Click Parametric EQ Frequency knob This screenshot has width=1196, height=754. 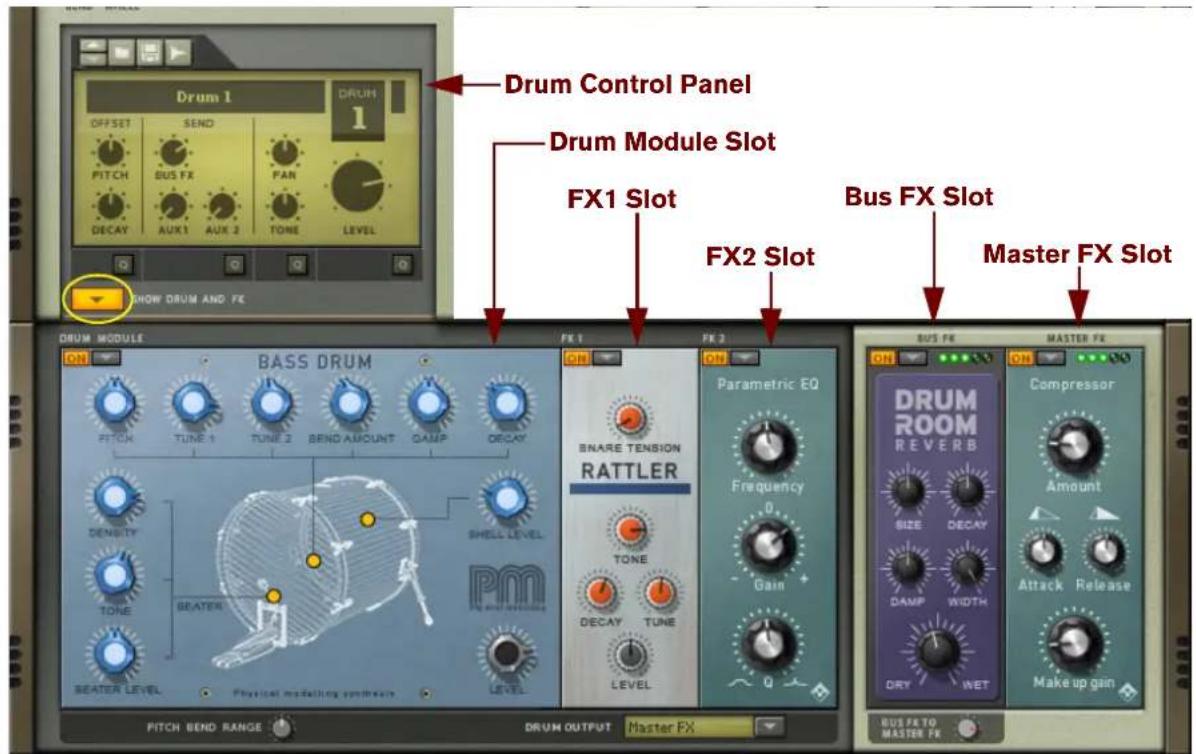click(768, 448)
